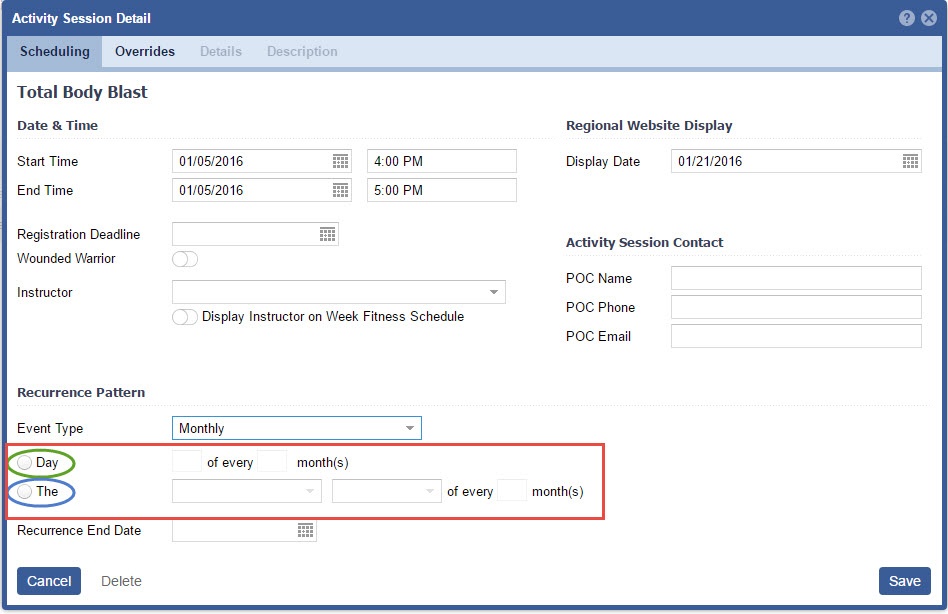Select the Scheduling tab
This screenshot has width=948, height=614.
click(55, 52)
